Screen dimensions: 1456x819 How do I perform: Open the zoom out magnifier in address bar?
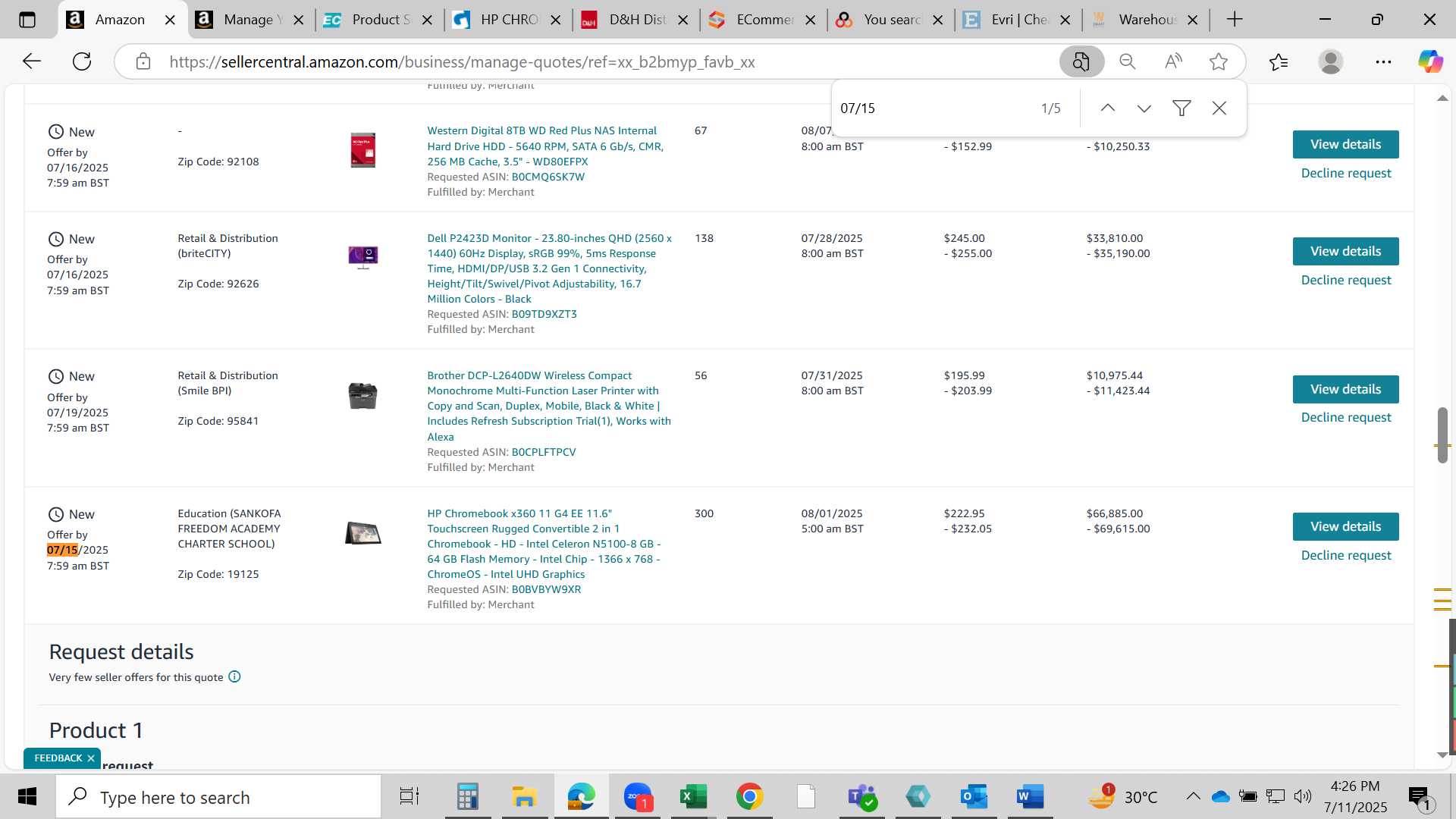[1128, 61]
